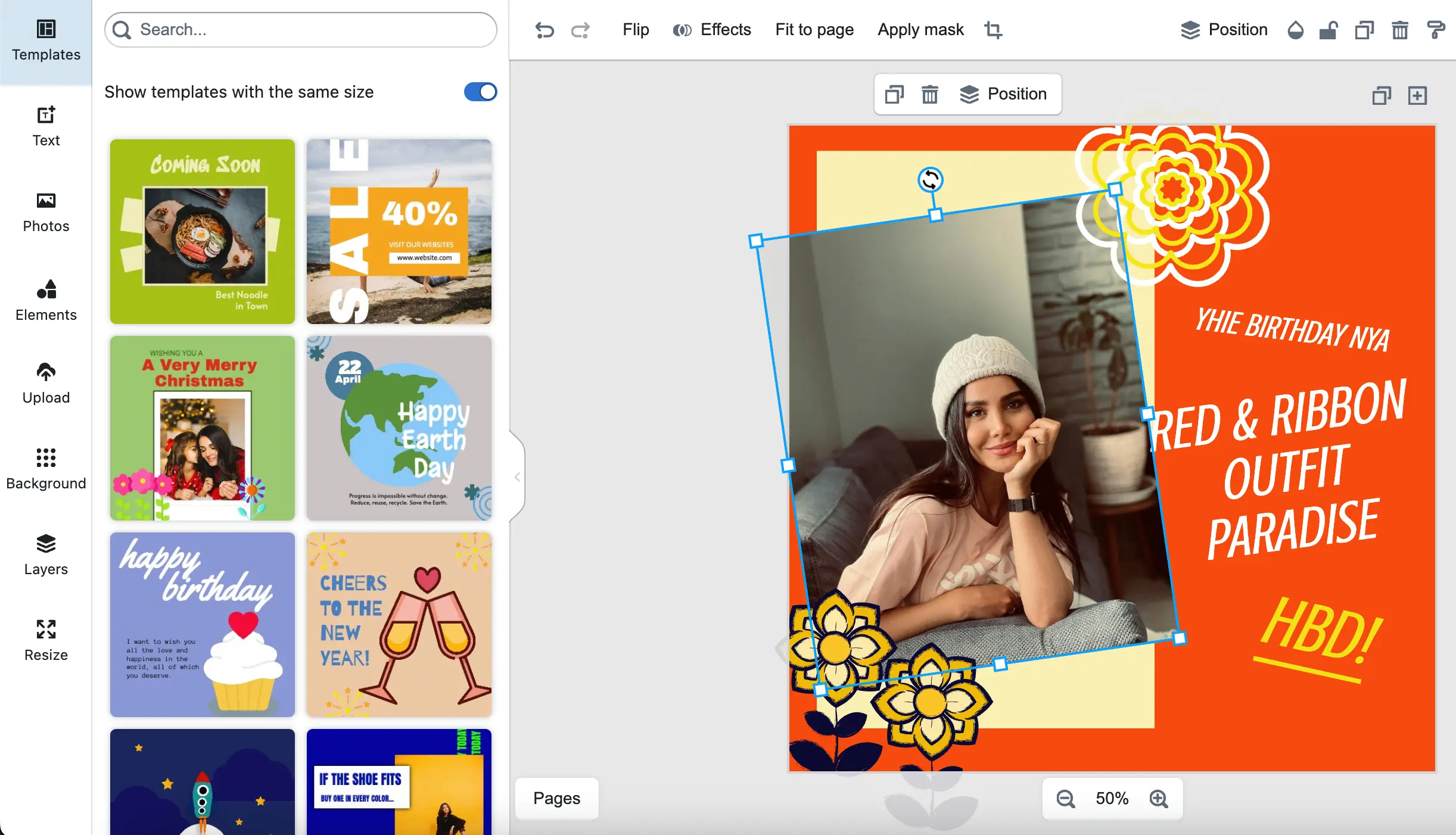
Task: Select the Happy Earth Day template
Action: pyautogui.click(x=399, y=428)
